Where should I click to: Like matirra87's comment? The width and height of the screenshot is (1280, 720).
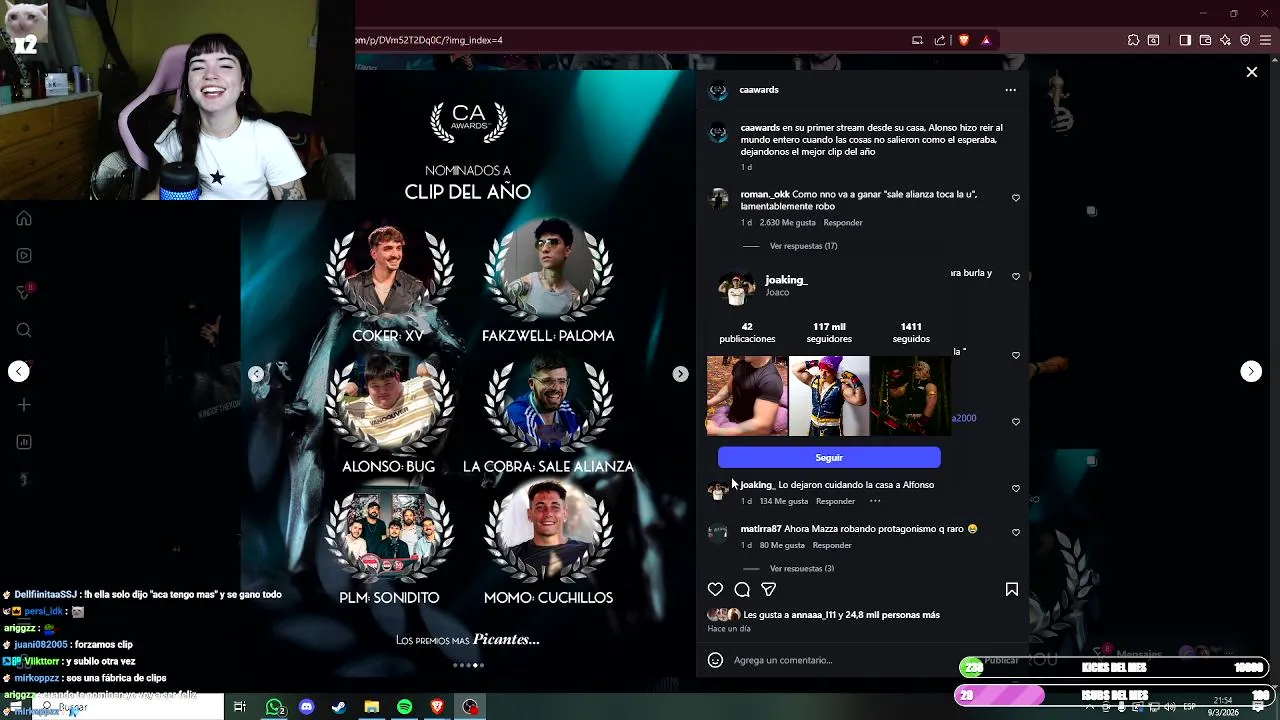click(1016, 532)
